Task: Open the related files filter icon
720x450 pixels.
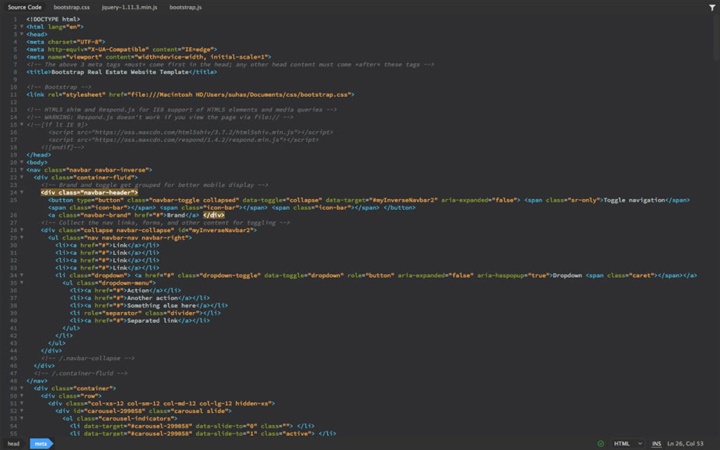Action: click(x=712, y=7)
